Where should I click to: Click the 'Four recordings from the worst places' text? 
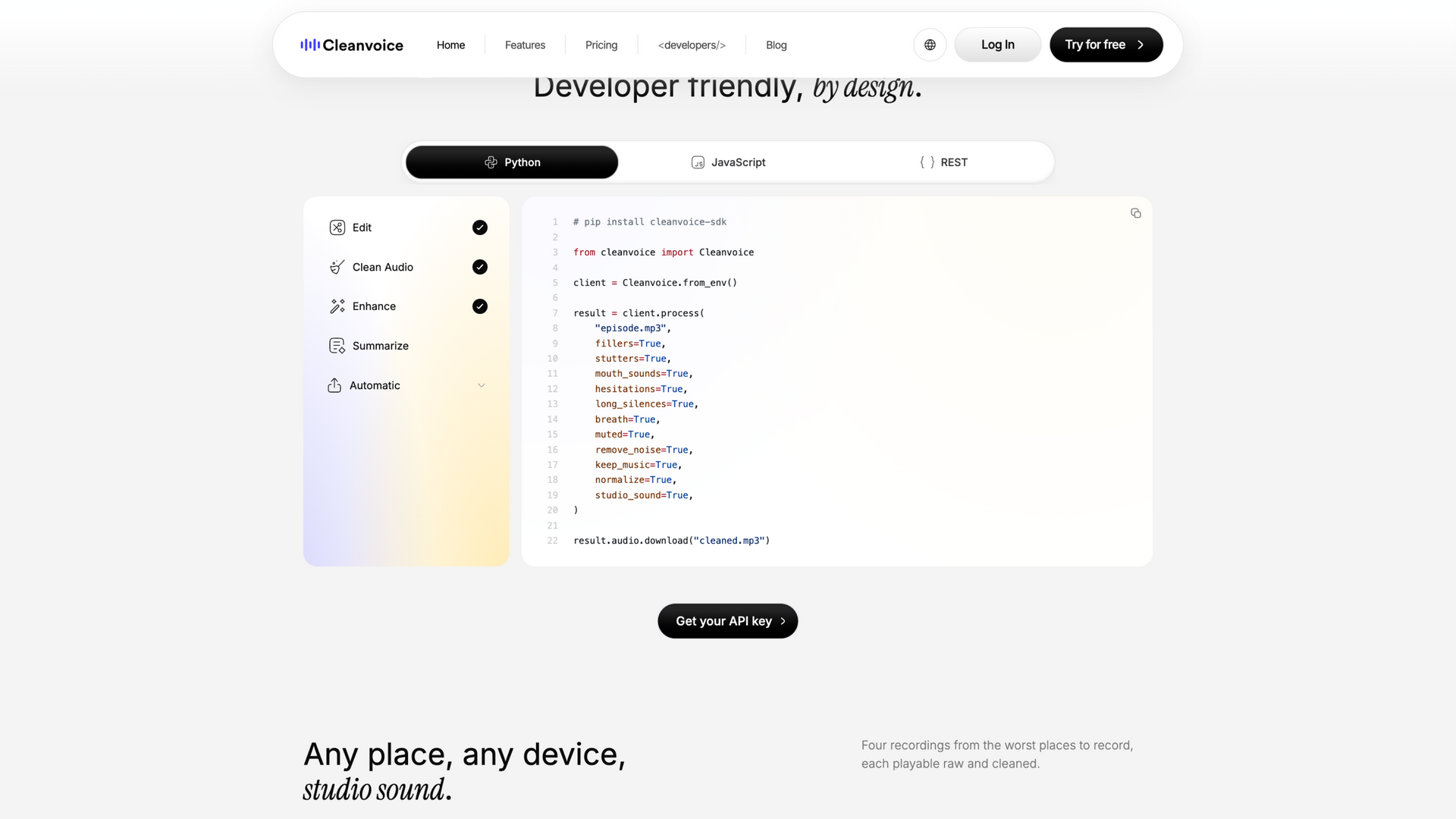(997, 755)
